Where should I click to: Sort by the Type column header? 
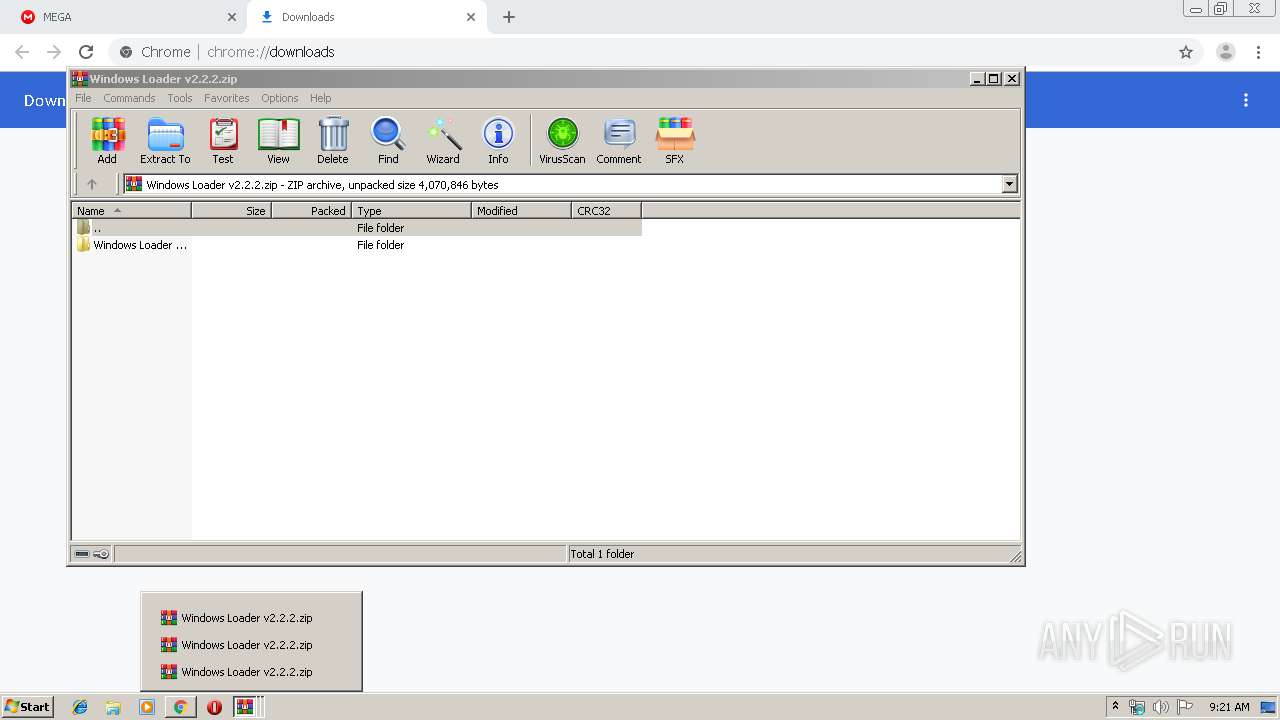[x=411, y=211]
